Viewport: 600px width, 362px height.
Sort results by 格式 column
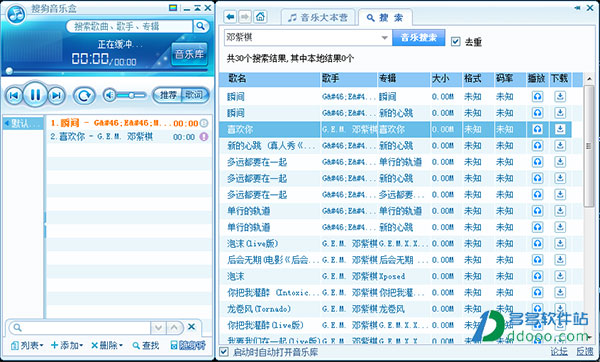pyautogui.click(x=478, y=79)
